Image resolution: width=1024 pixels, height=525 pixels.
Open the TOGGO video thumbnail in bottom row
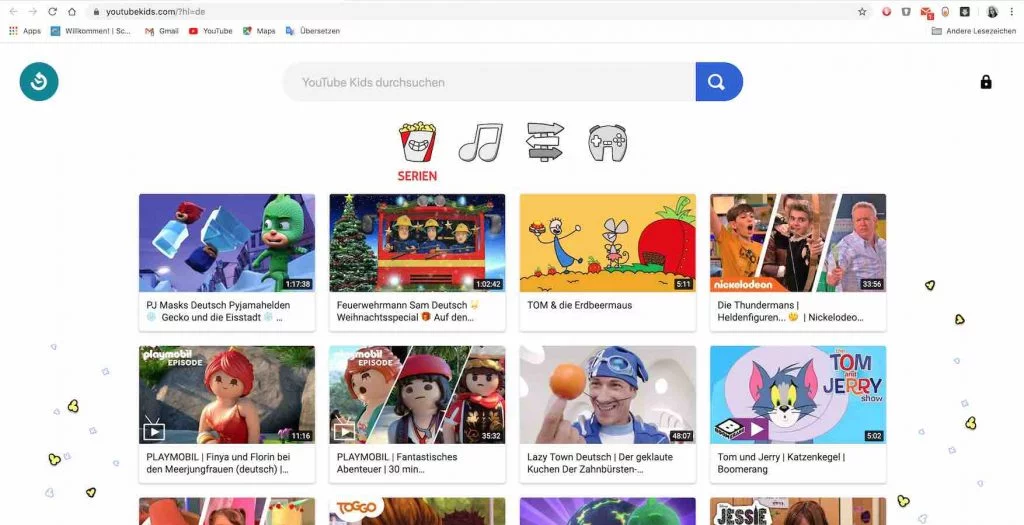coord(417,511)
